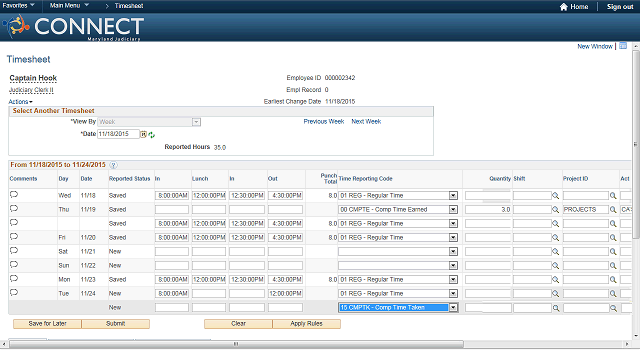640x360 pixels.
Task: Click Home icon in top bar
Action: click(564, 7)
